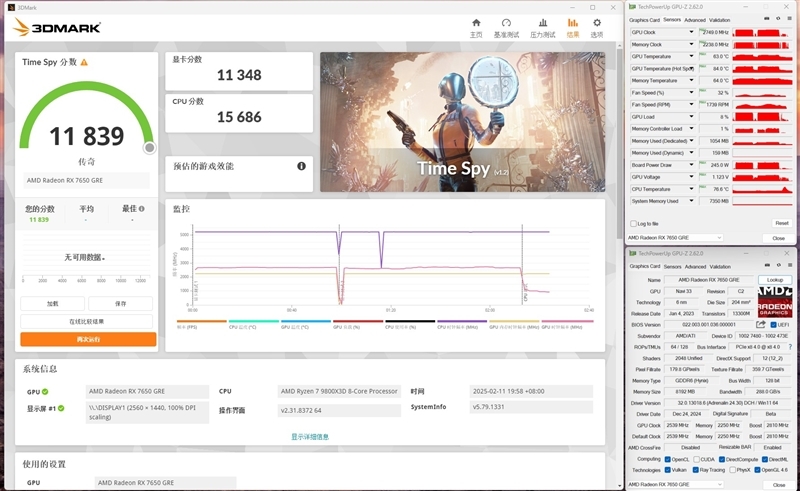Screen dimensions: 800x491
Task: Open the GPU Clock sensor dropdown arrow
Action: coord(692,32)
